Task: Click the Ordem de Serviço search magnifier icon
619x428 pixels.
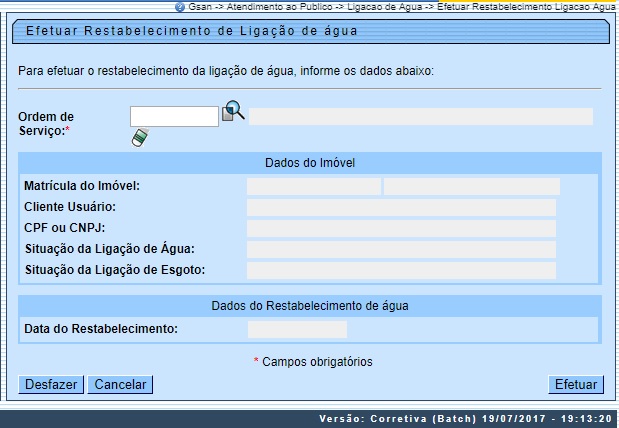Action: [x=233, y=111]
